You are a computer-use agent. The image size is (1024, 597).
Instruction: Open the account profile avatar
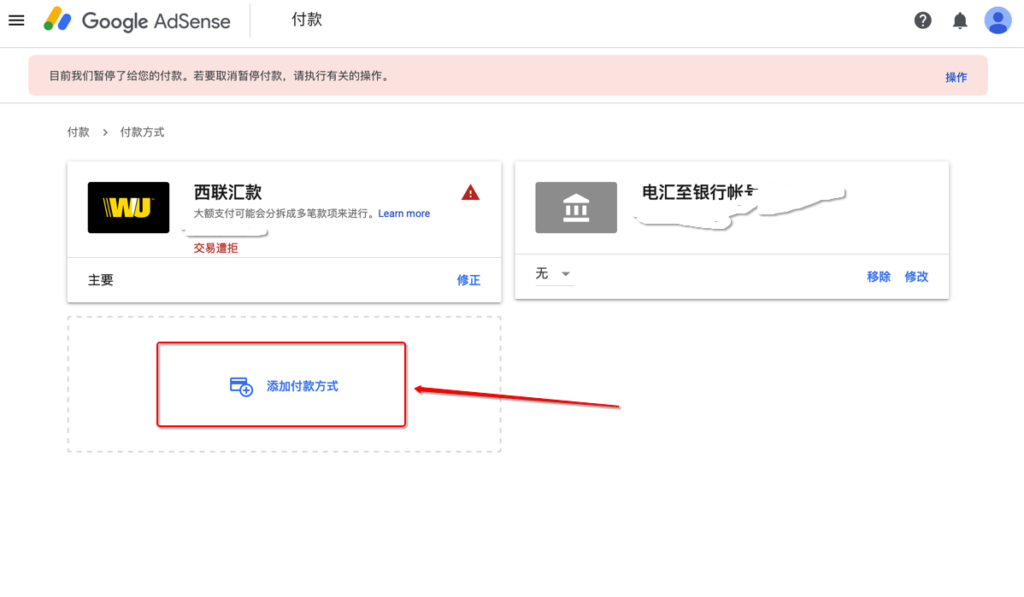tap(997, 20)
